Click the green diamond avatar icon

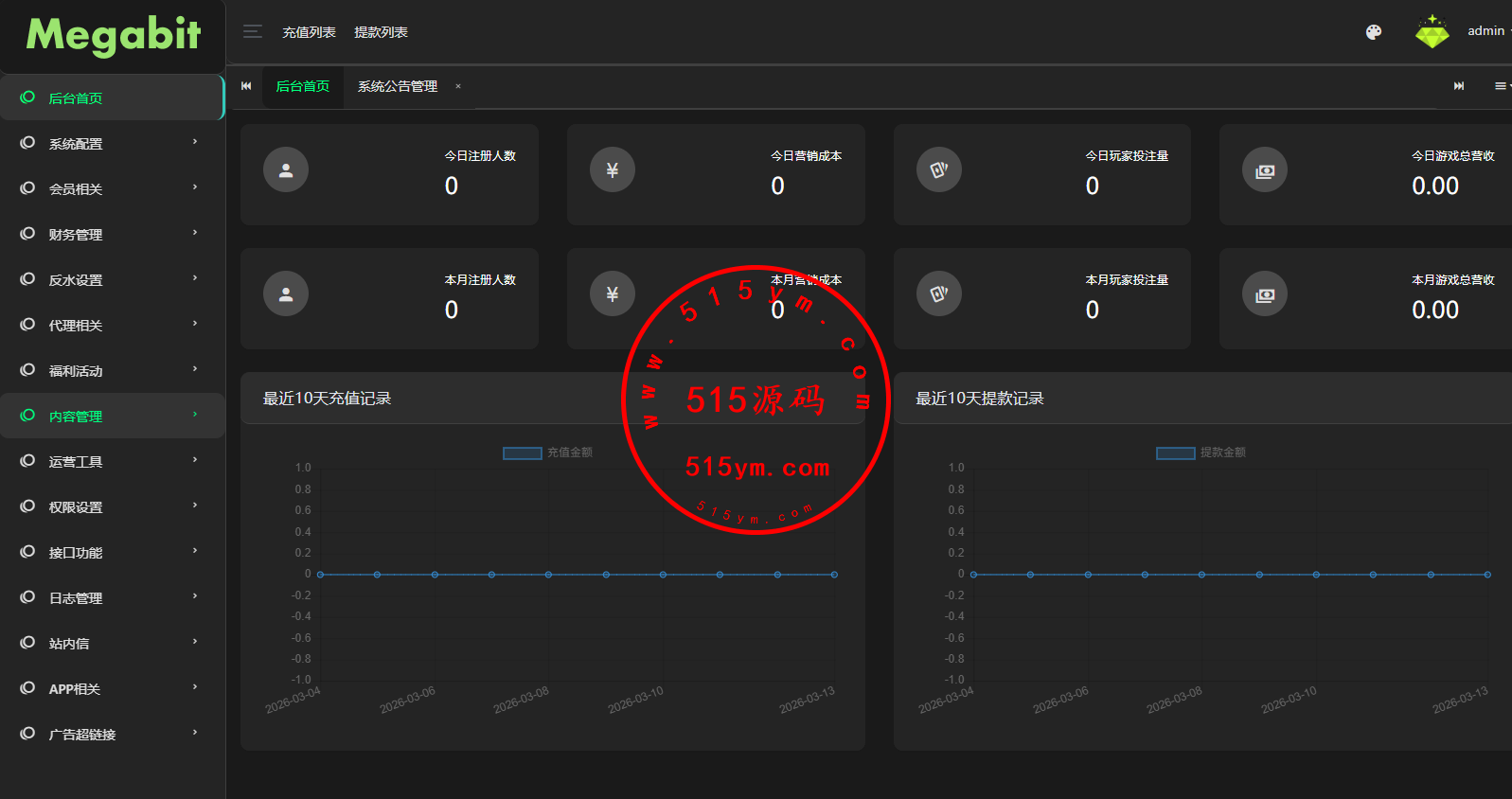pyautogui.click(x=1432, y=32)
